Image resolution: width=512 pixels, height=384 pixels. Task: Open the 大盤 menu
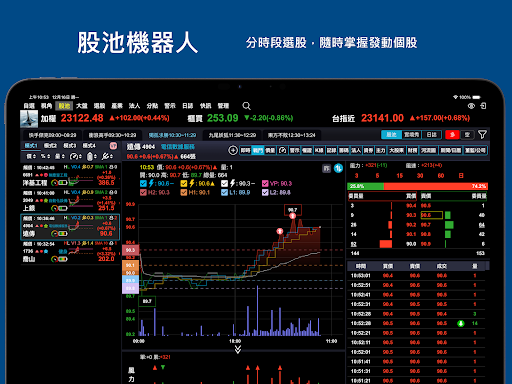[x=82, y=106]
